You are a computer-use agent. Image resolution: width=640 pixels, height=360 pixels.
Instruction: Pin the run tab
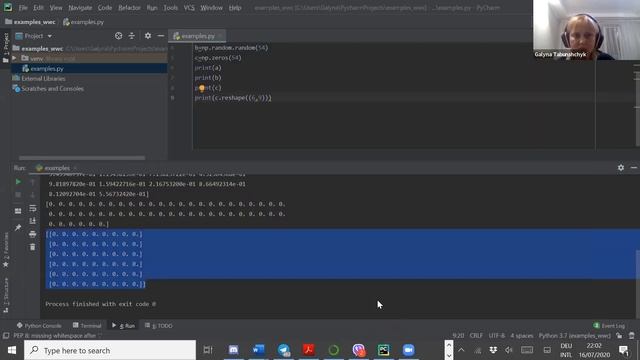tap(18, 227)
